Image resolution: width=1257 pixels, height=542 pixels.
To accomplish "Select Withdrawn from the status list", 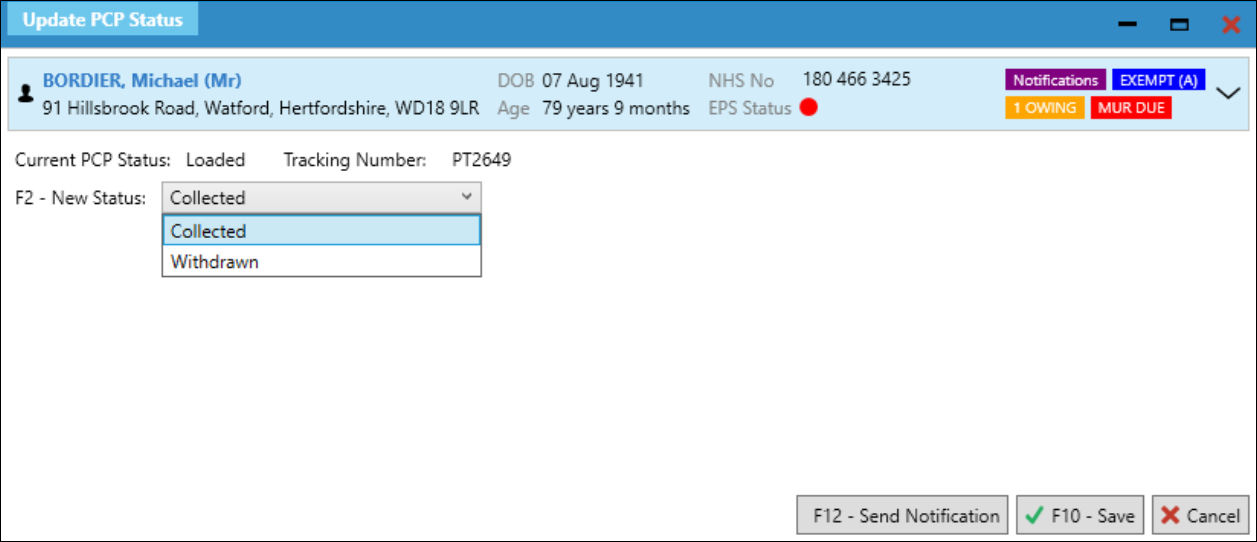I will click(x=321, y=262).
